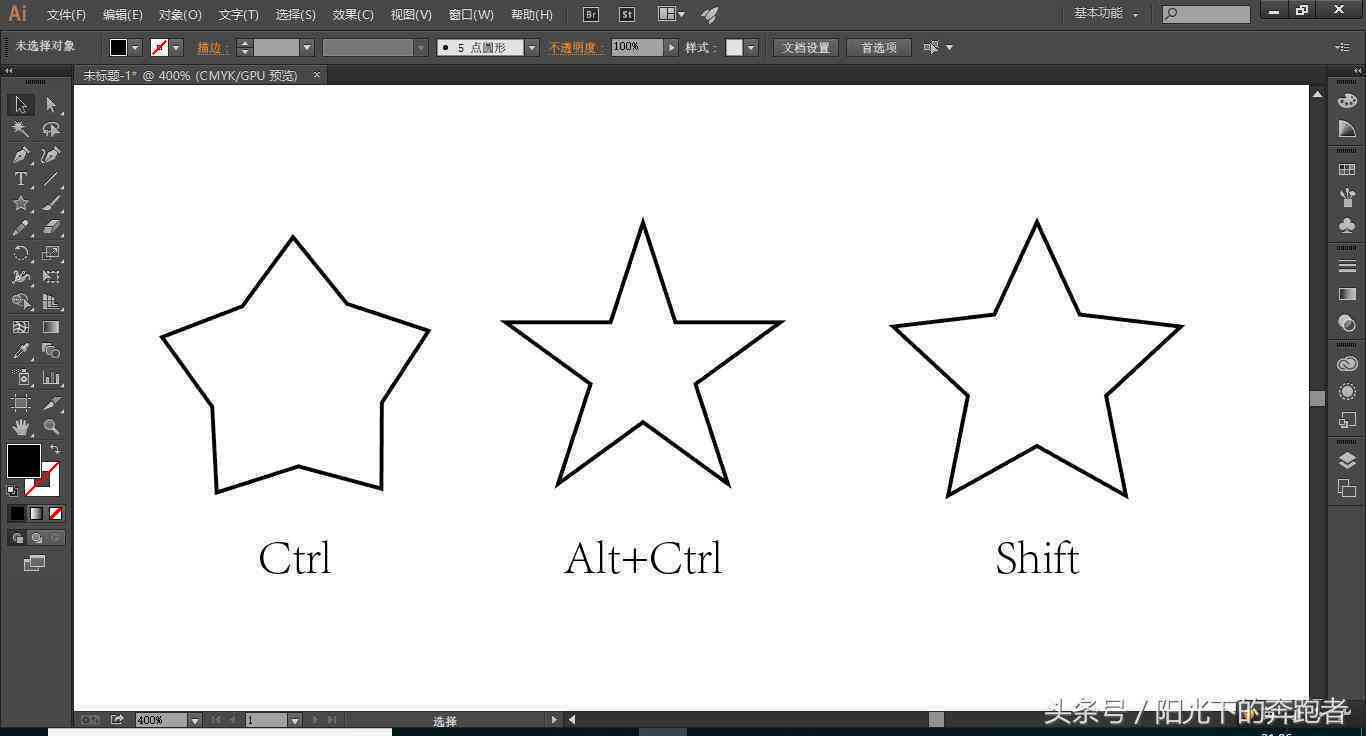The width and height of the screenshot is (1366, 736).
Task: Select the Column Graph tool
Action: click(51, 378)
